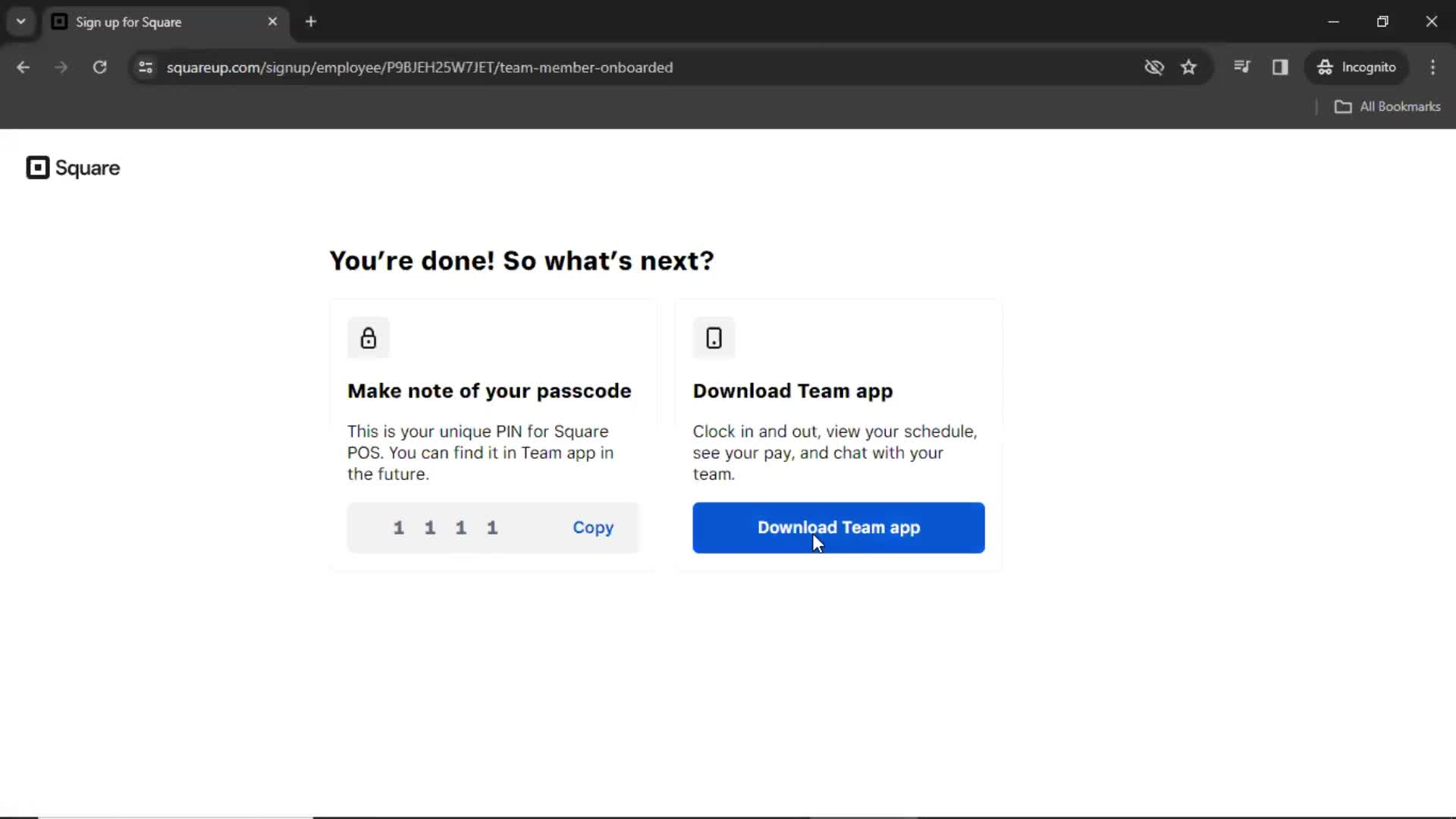This screenshot has height=819, width=1456.
Task: Open new browser tab
Action: [x=310, y=21]
